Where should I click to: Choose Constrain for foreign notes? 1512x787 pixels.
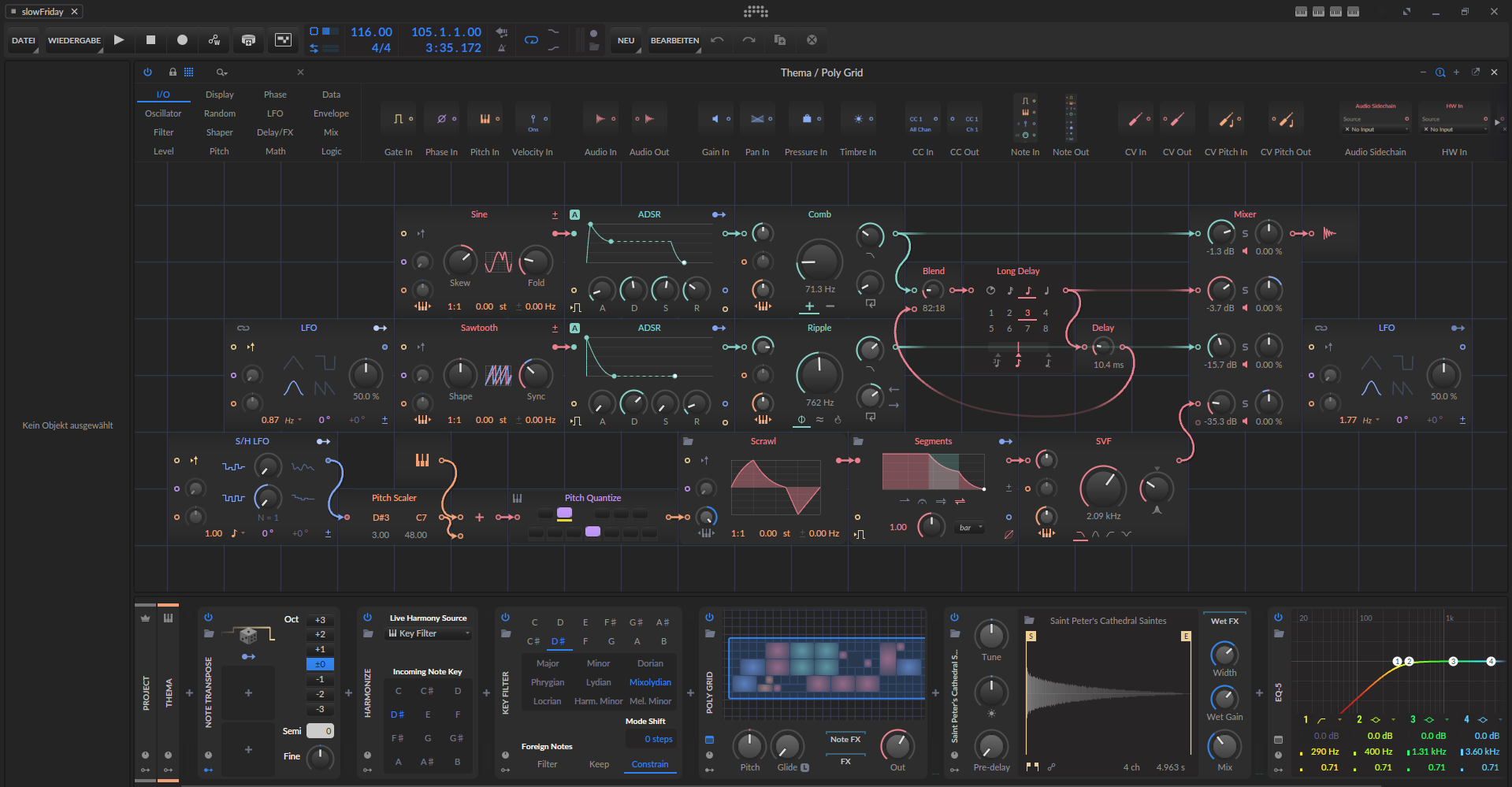coord(650,764)
